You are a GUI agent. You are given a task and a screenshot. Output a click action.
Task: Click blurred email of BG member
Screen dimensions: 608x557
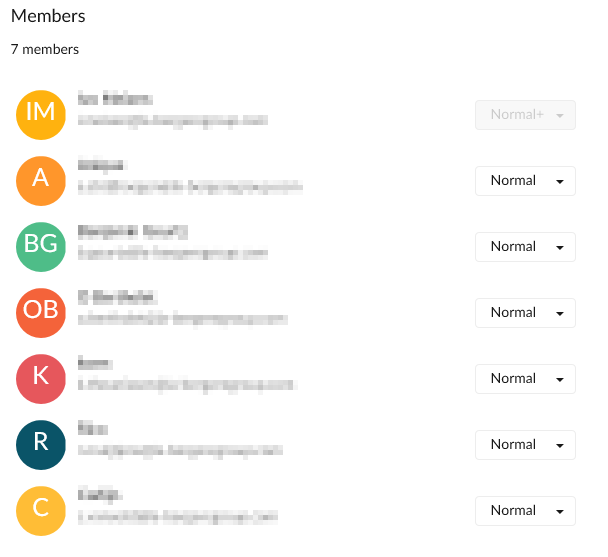point(173,254)
